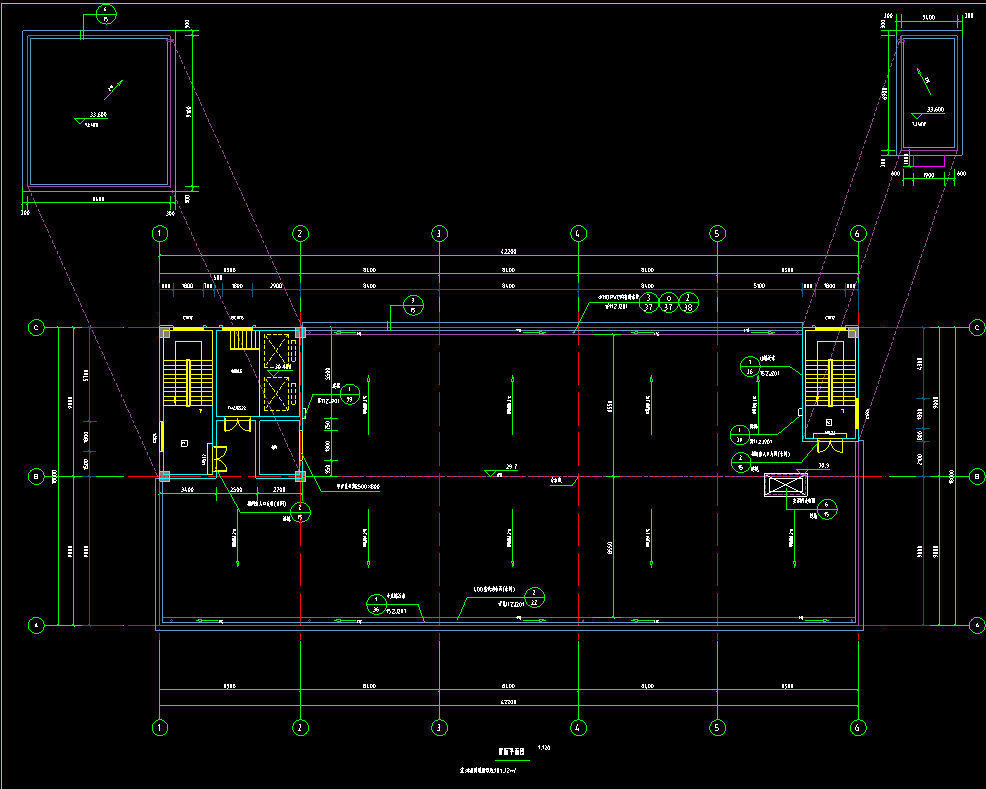Click axis bubble B on right side

pyautogui.click(x=976, y=477)
